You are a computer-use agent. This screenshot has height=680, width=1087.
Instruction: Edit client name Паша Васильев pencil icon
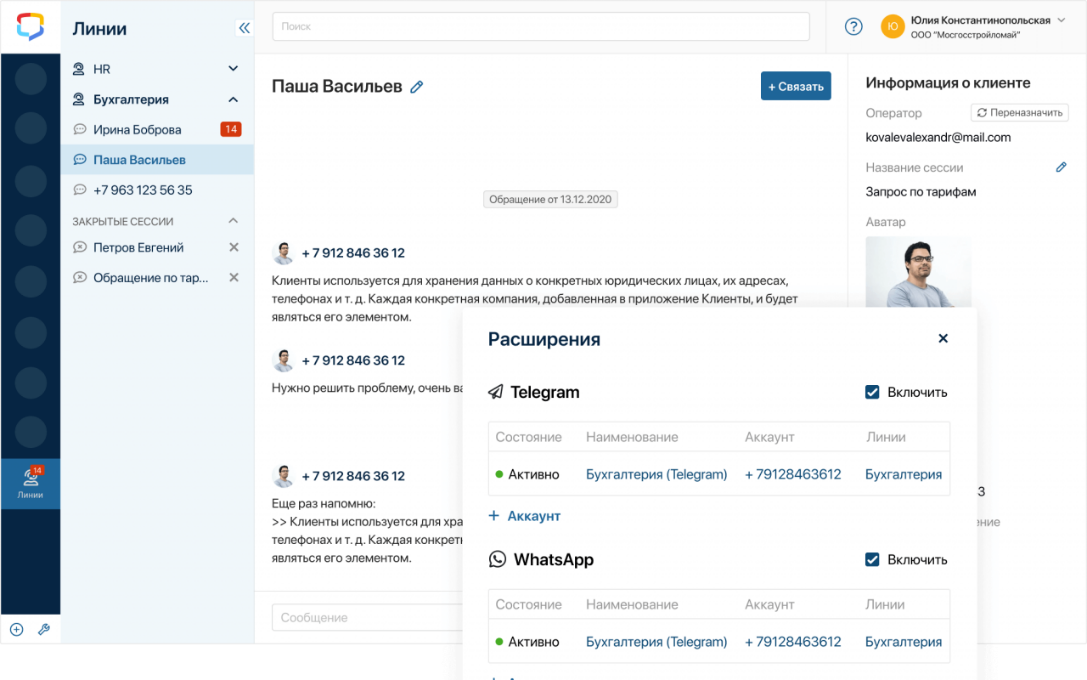(x=417, y=87)
